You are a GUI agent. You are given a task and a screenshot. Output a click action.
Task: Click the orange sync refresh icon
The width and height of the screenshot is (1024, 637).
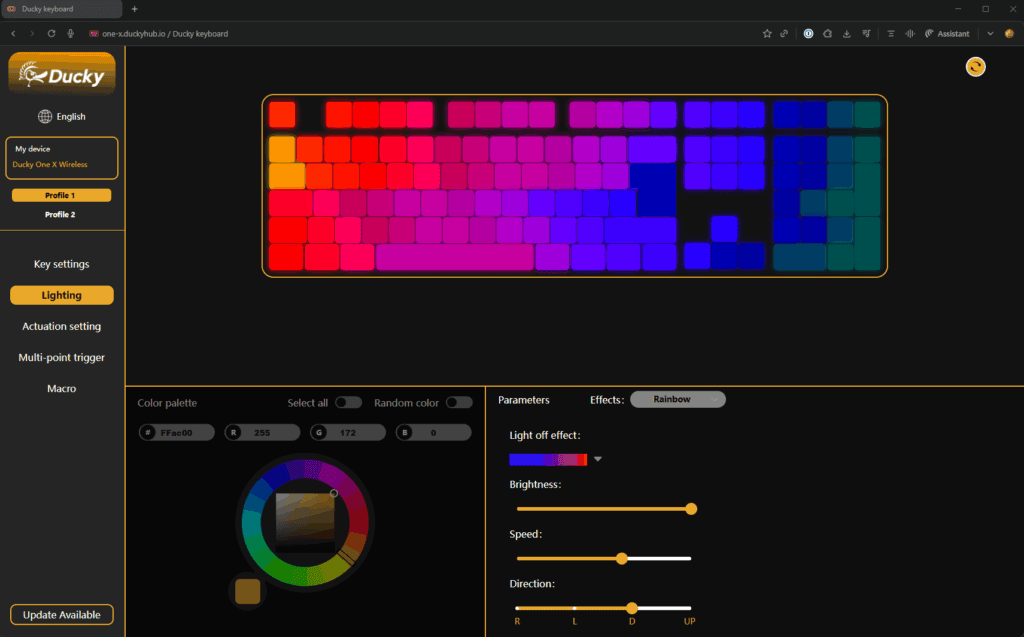coord(975,66)
